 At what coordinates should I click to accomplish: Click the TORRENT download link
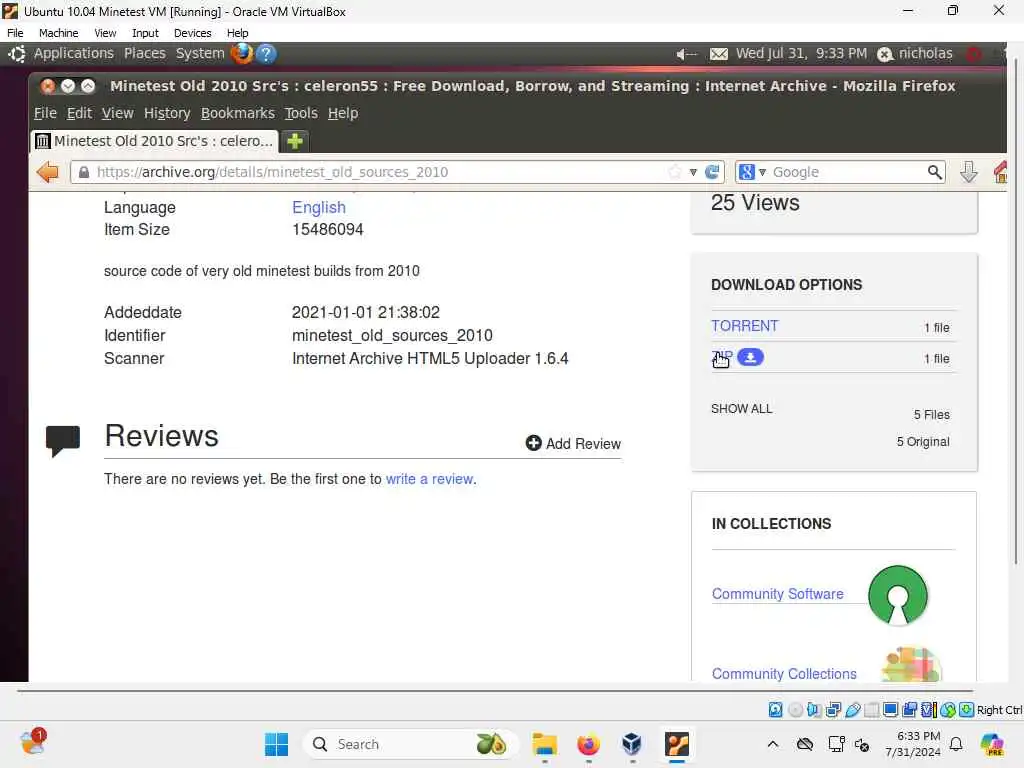coord(744,325)
